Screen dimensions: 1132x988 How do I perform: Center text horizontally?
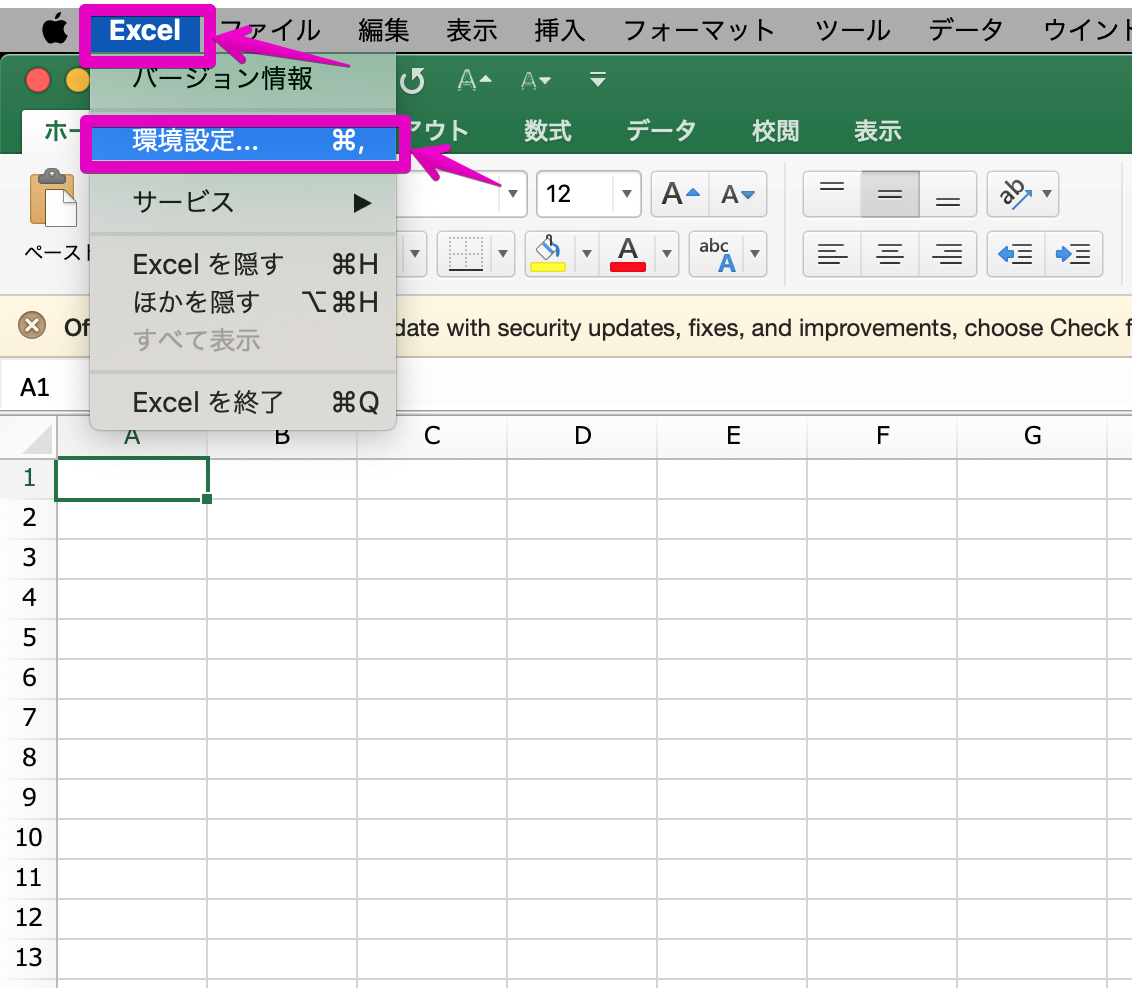point(889,253)
